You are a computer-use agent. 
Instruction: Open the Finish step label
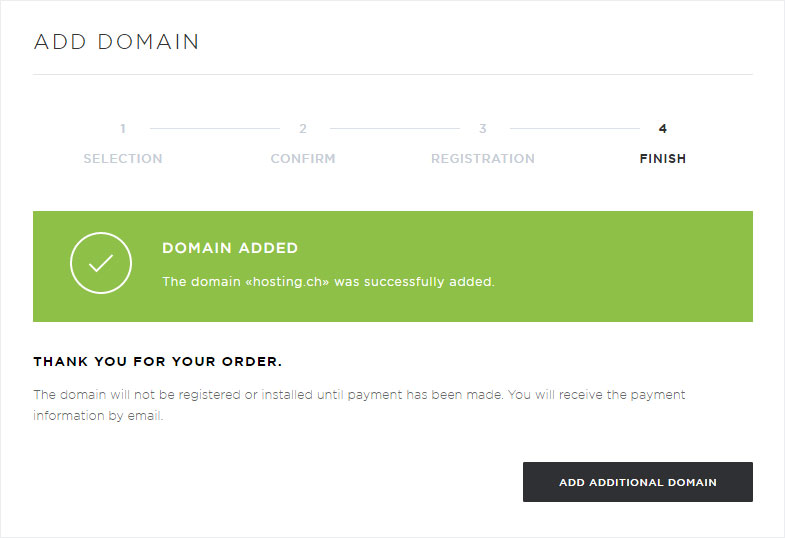(662, 159)
